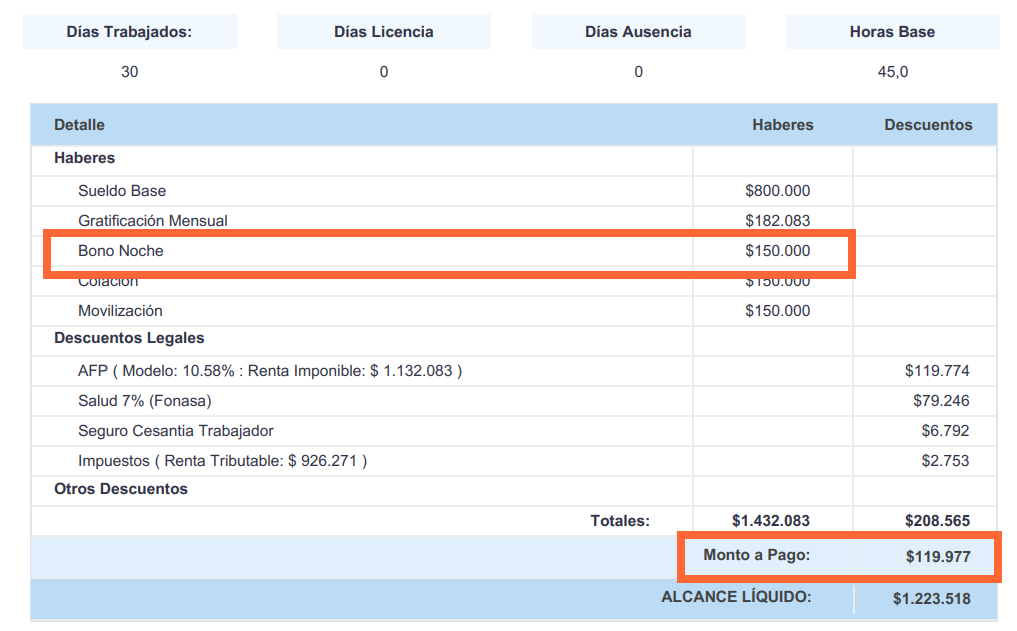Click the Días Ausencia header
The height and width of the screenshot is (631, 1017).
click(638, 31)
